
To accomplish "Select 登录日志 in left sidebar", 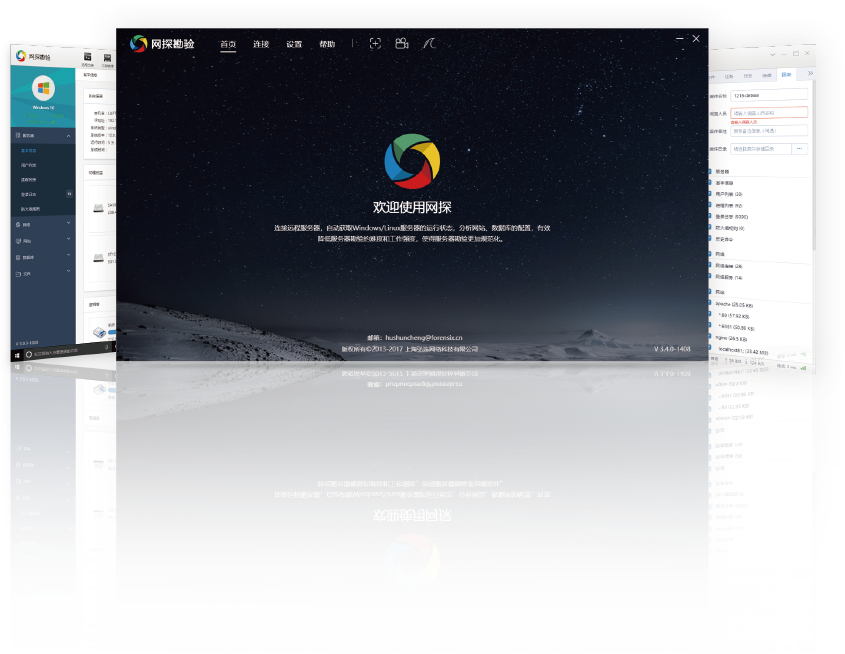I will click(29, 194).
